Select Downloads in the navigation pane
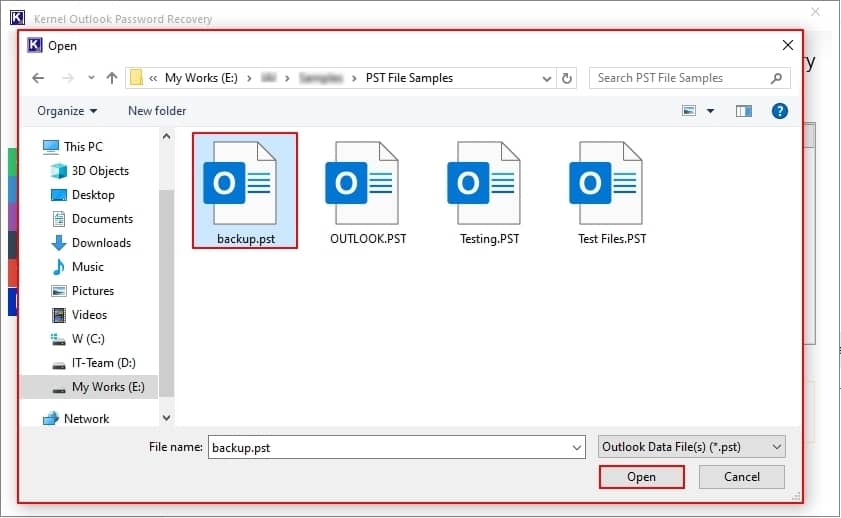841x518 pixels. click(x=101, y=243)
